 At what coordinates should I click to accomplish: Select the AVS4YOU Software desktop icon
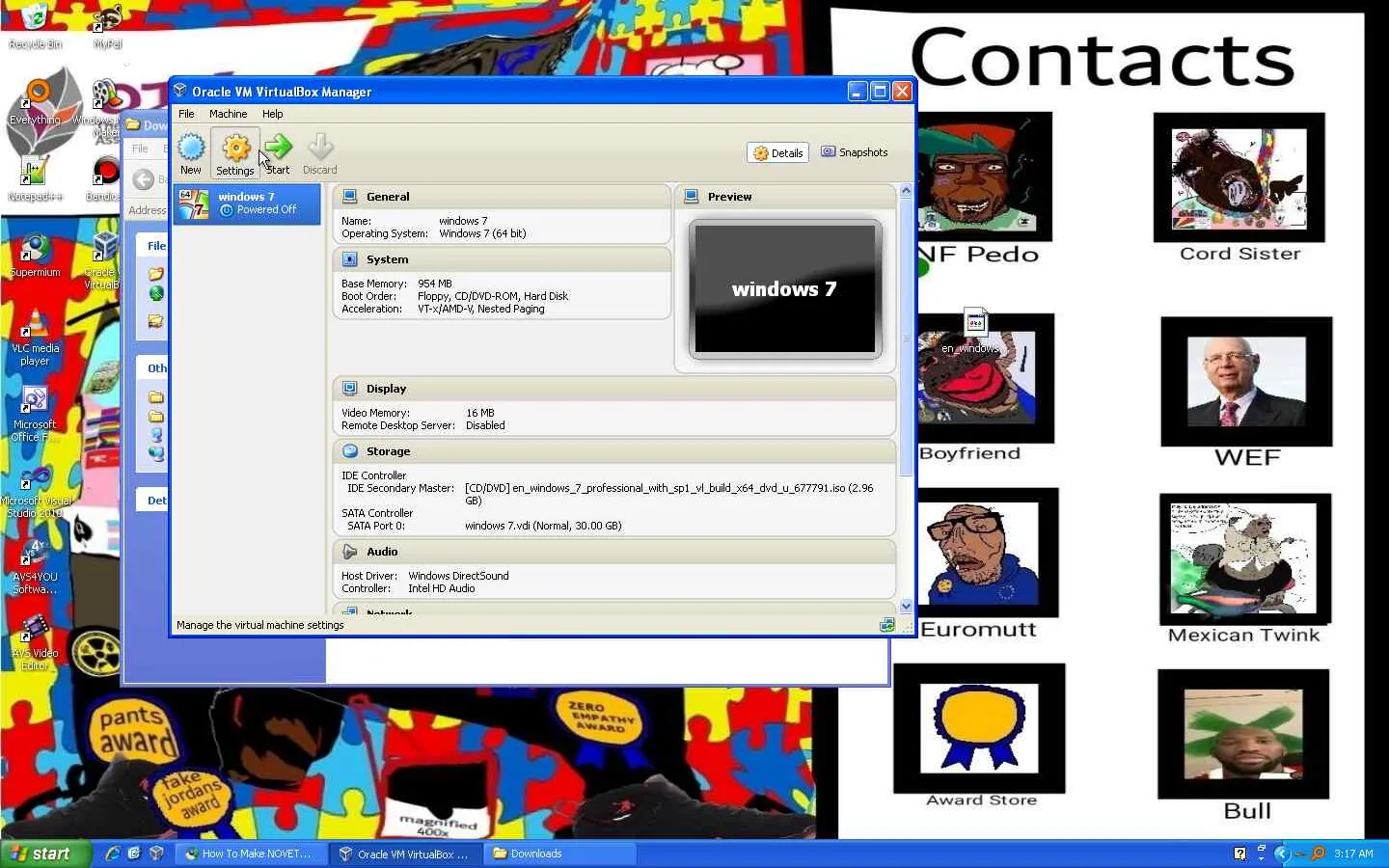pyautogui.click(x=35, y=567)
